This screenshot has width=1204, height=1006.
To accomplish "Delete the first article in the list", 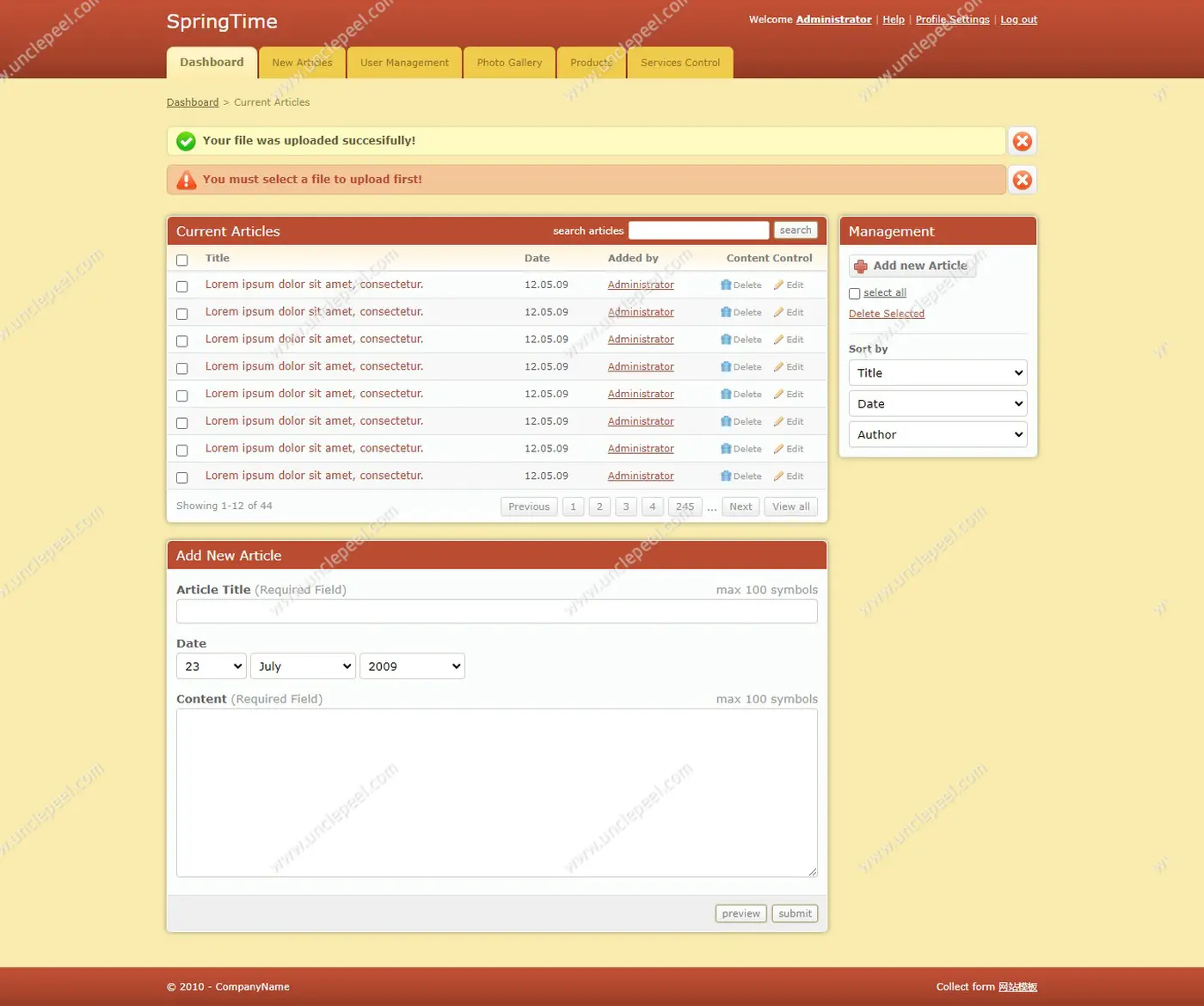I will 741,285.
